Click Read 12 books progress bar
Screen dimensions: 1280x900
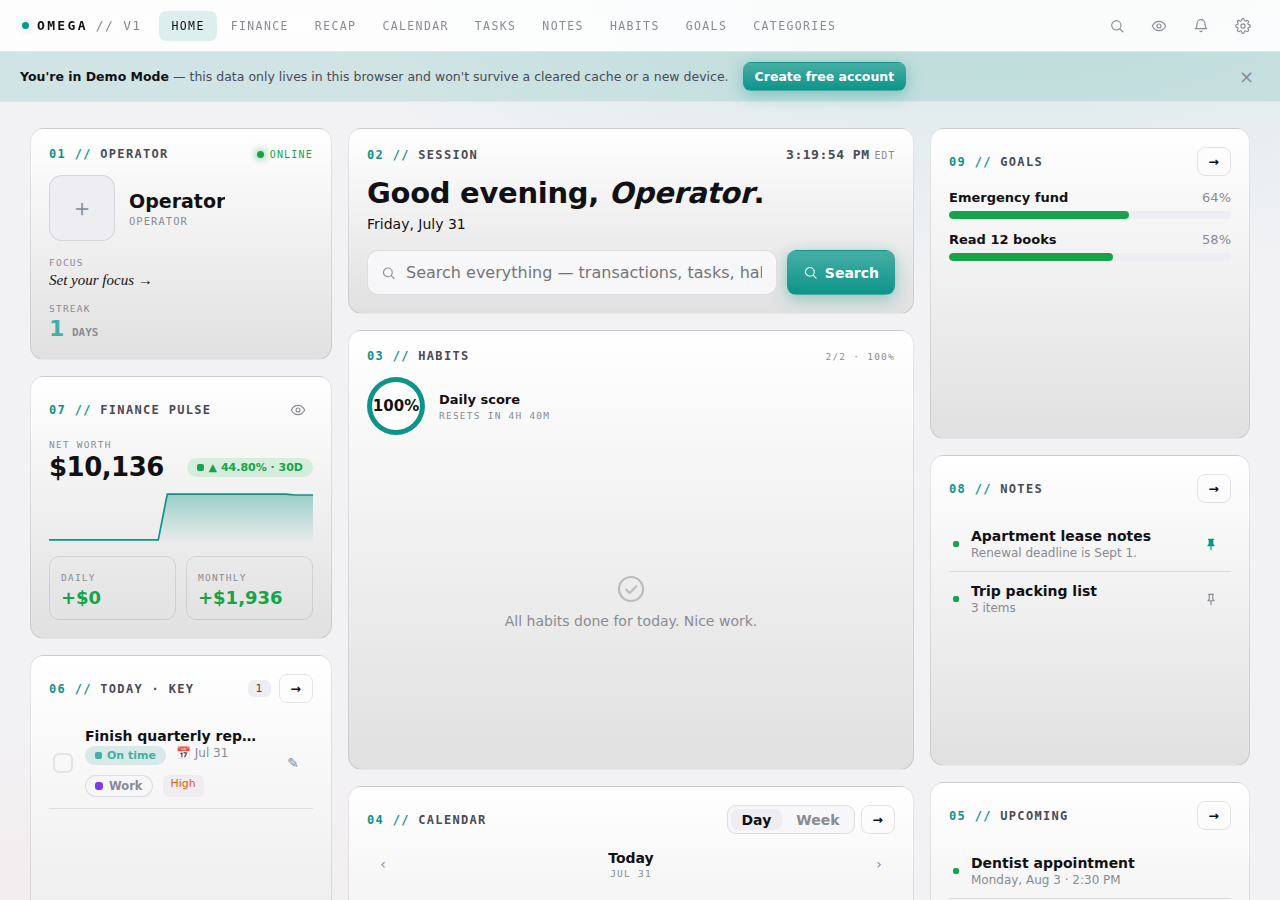(1090, 257)
